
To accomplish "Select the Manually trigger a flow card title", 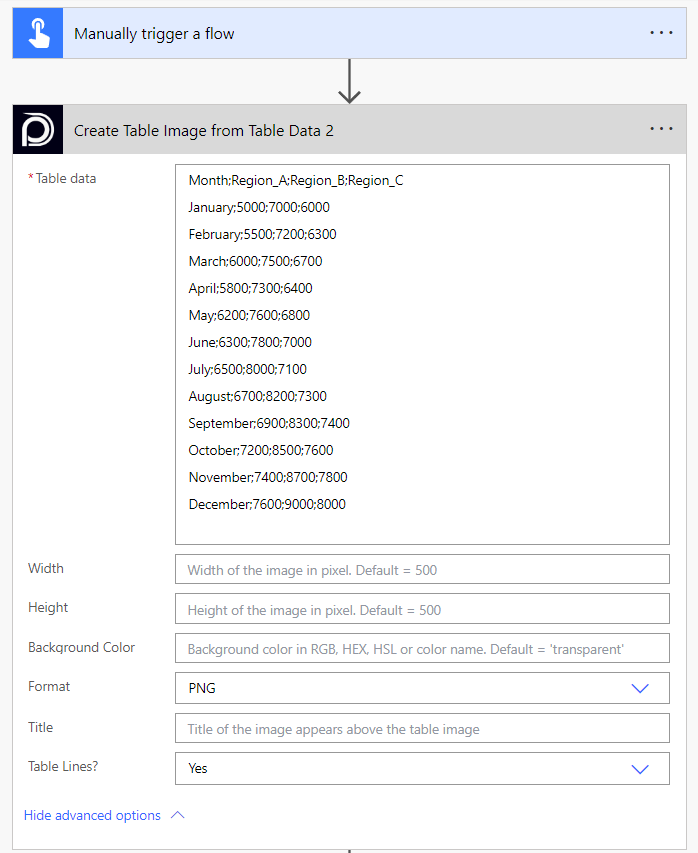I will [x=154, y=34].
